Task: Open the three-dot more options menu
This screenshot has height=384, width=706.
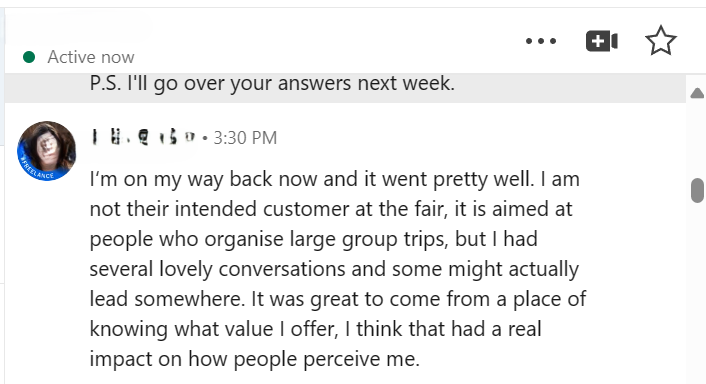Action: click(541, 41)
